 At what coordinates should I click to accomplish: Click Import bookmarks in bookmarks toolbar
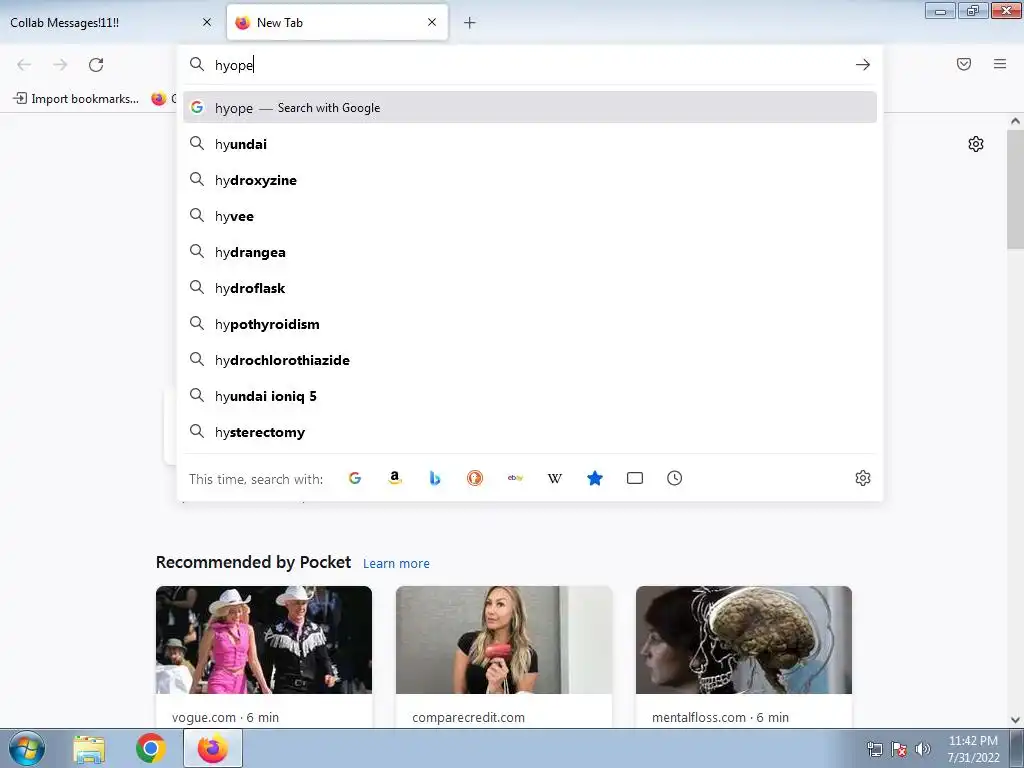pos(76,99)
